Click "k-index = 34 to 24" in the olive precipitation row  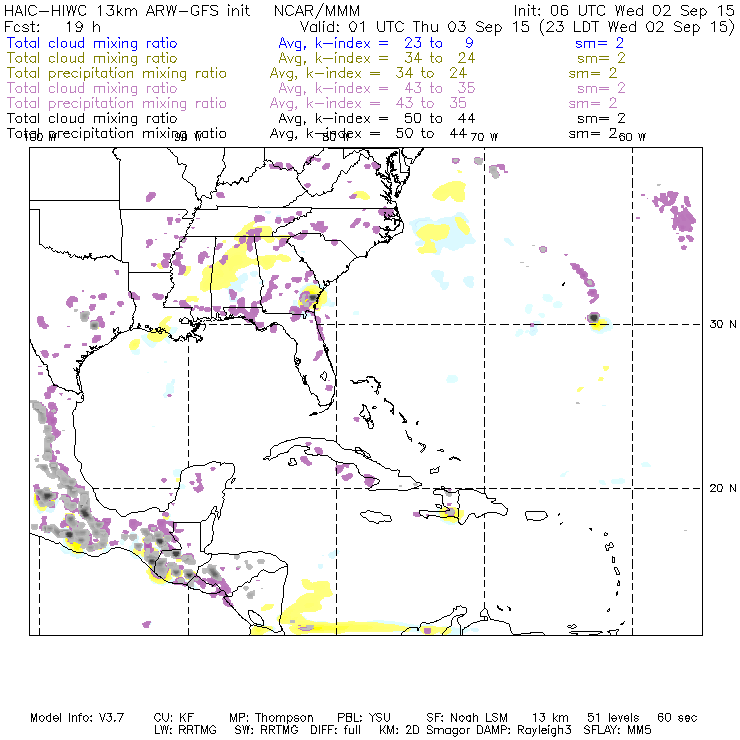click(x=387, y=73)
